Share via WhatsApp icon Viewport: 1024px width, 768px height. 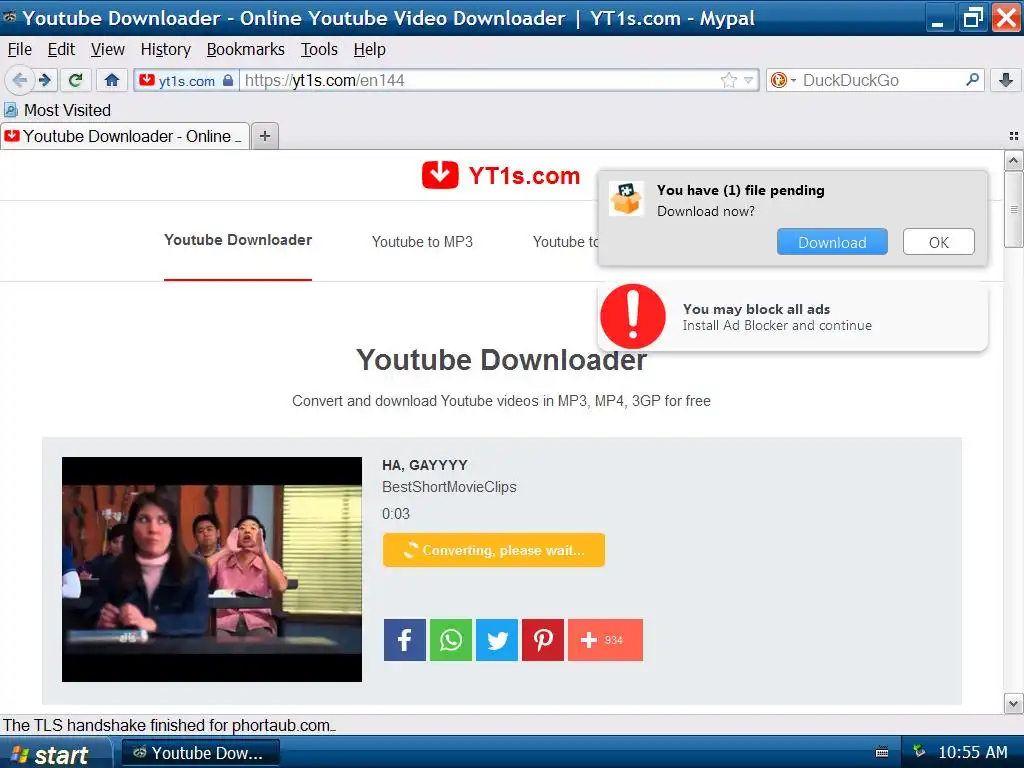[x=451, y=640]
